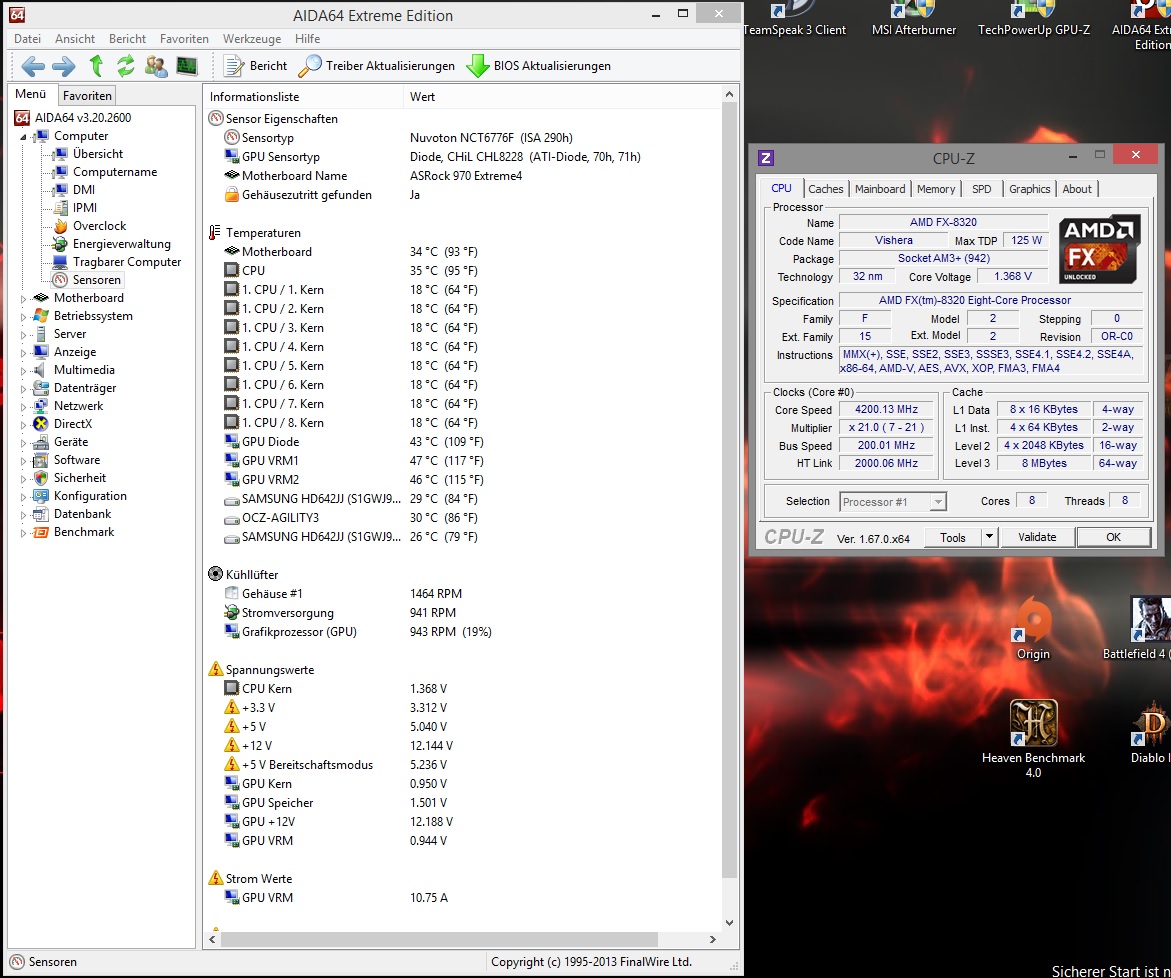
Task: Launch Origin desktop shortcut
Action: click(1033, 629)
